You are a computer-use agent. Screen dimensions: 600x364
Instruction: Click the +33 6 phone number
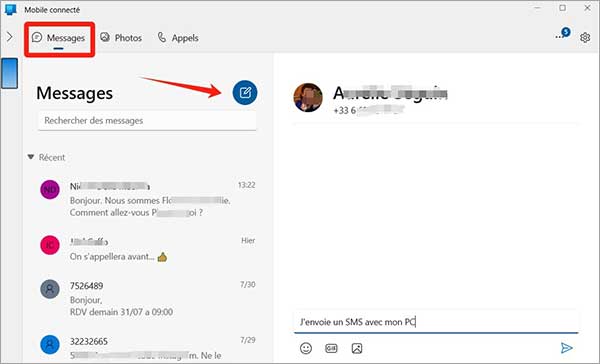coord(368,110)
